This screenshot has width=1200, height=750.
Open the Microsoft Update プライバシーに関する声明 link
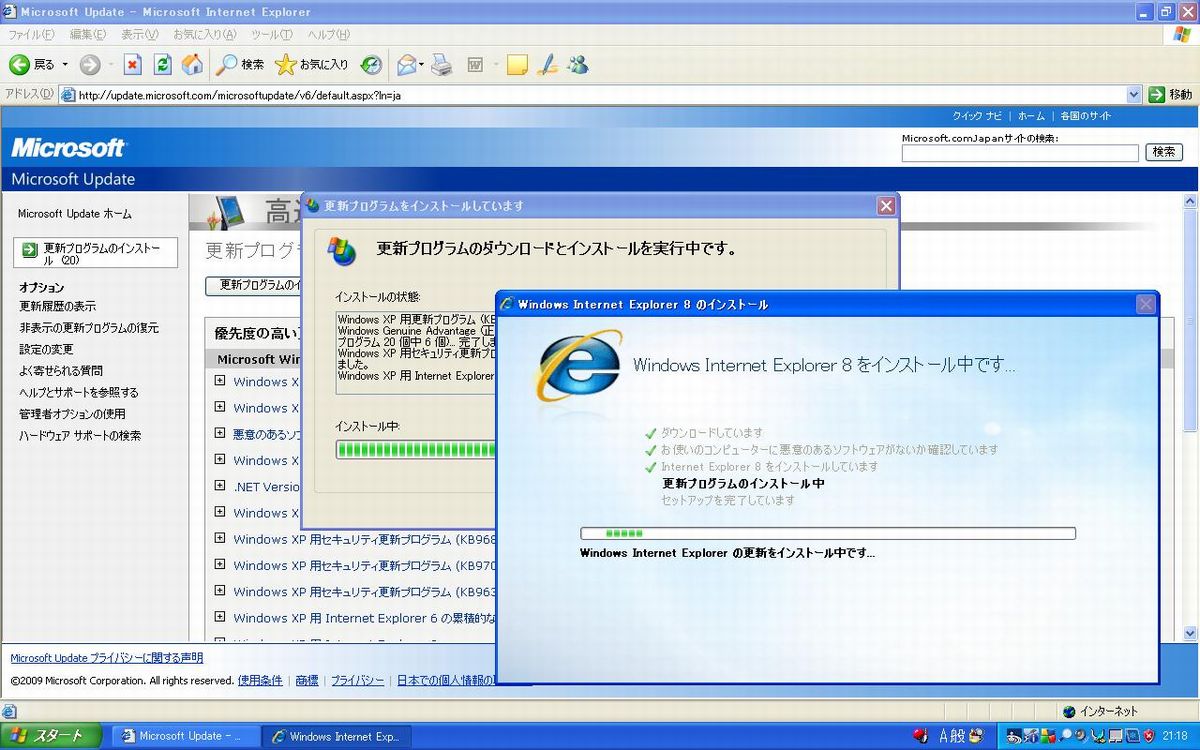coord(106,658)
